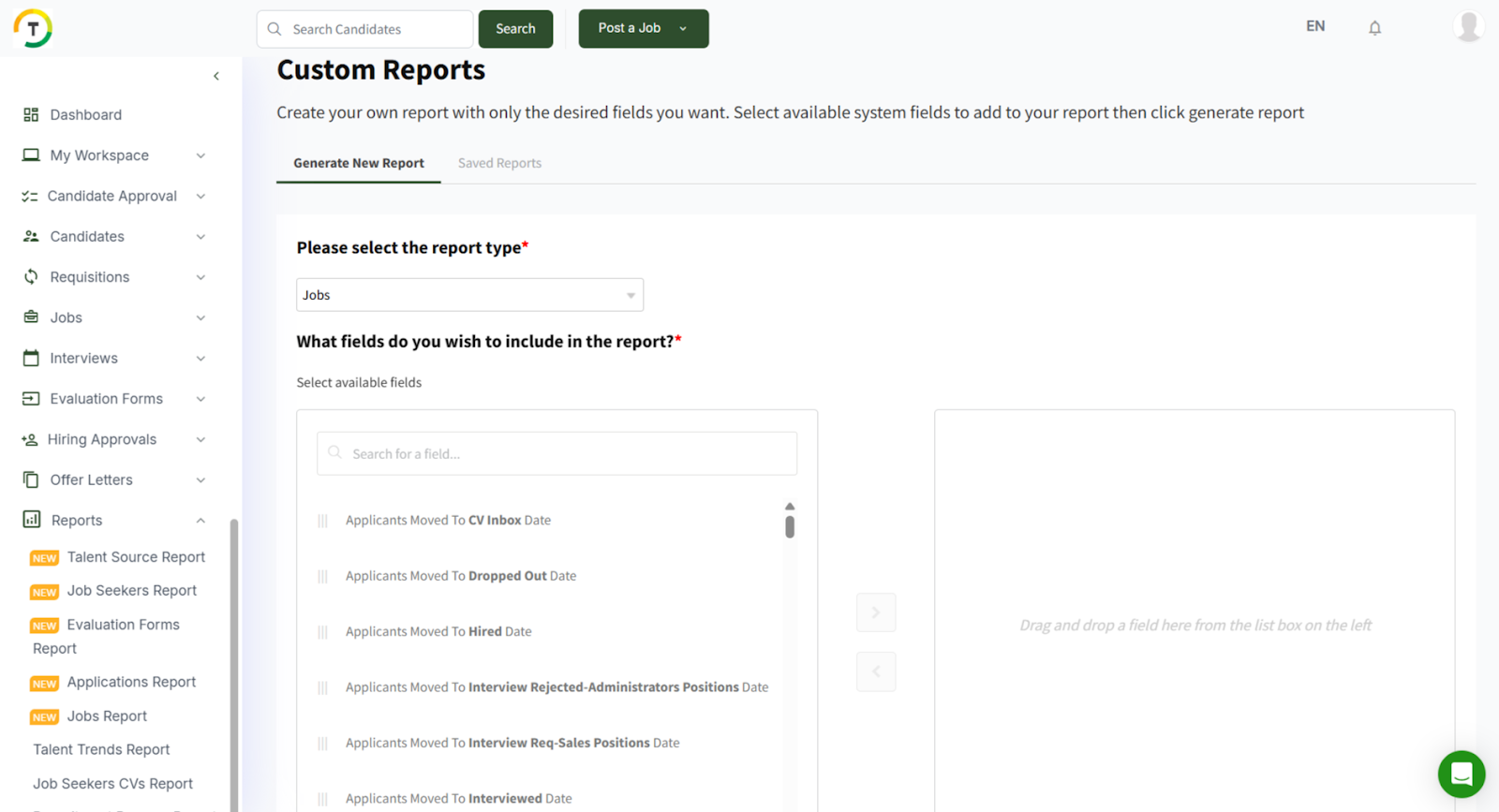The width and height of the screenshot is (1499, 812).
Task: Collapse the Reports sidebar section
Action: (x=200, y=521)
